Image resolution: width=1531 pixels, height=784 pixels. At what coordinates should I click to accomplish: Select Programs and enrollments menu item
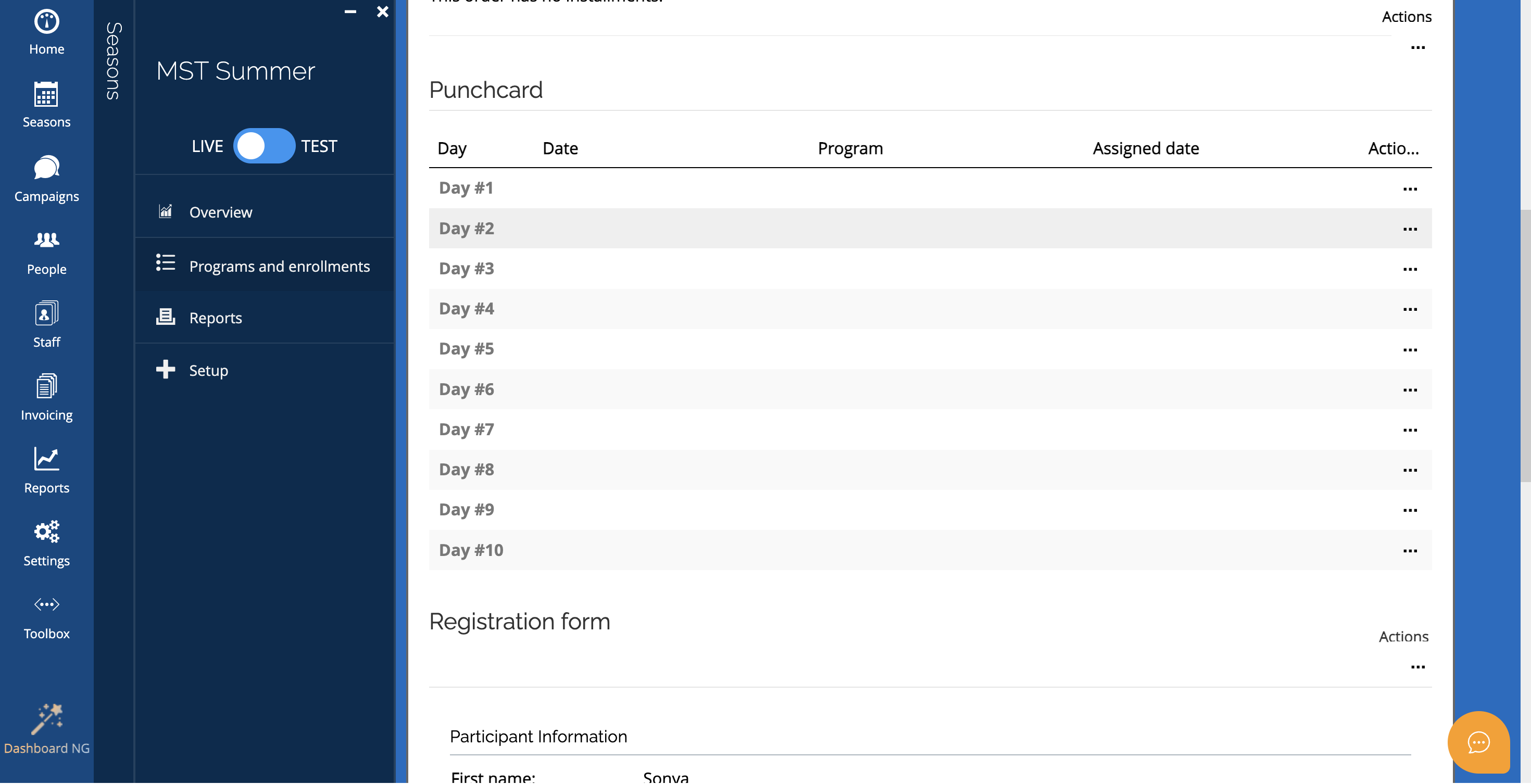279,266
